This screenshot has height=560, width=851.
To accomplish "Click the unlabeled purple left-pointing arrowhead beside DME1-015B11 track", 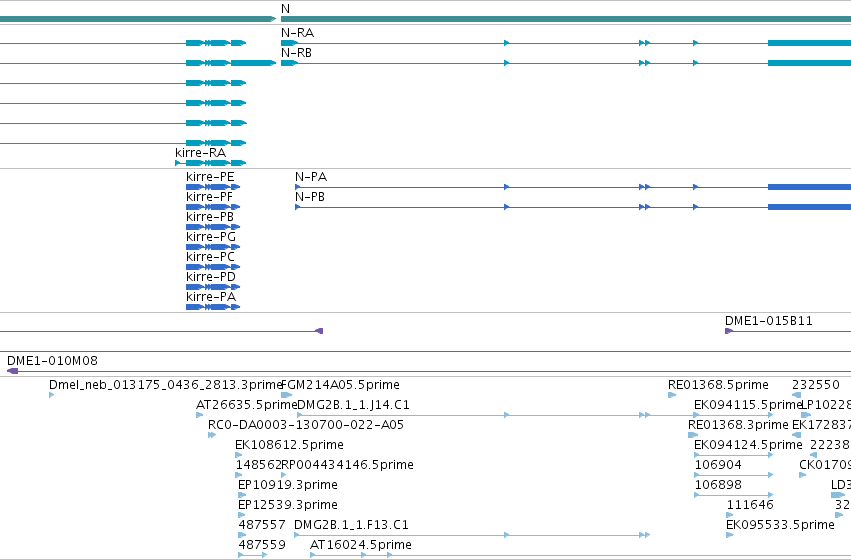I will (x=320, y=331).
